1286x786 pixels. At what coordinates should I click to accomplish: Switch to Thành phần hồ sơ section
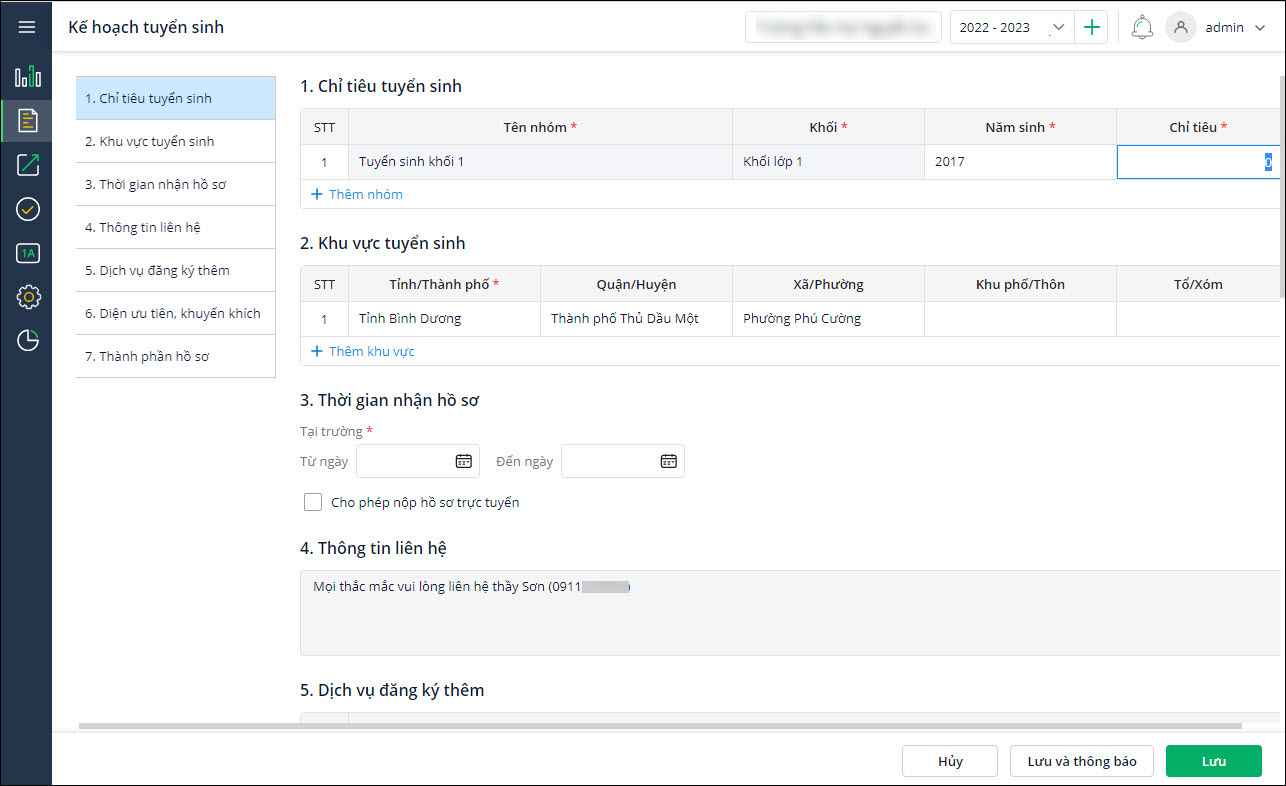[176, 356]
